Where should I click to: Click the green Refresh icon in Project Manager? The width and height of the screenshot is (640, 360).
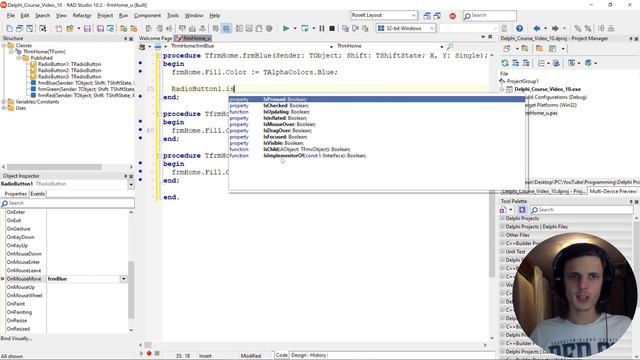click(x=505, y=63)
